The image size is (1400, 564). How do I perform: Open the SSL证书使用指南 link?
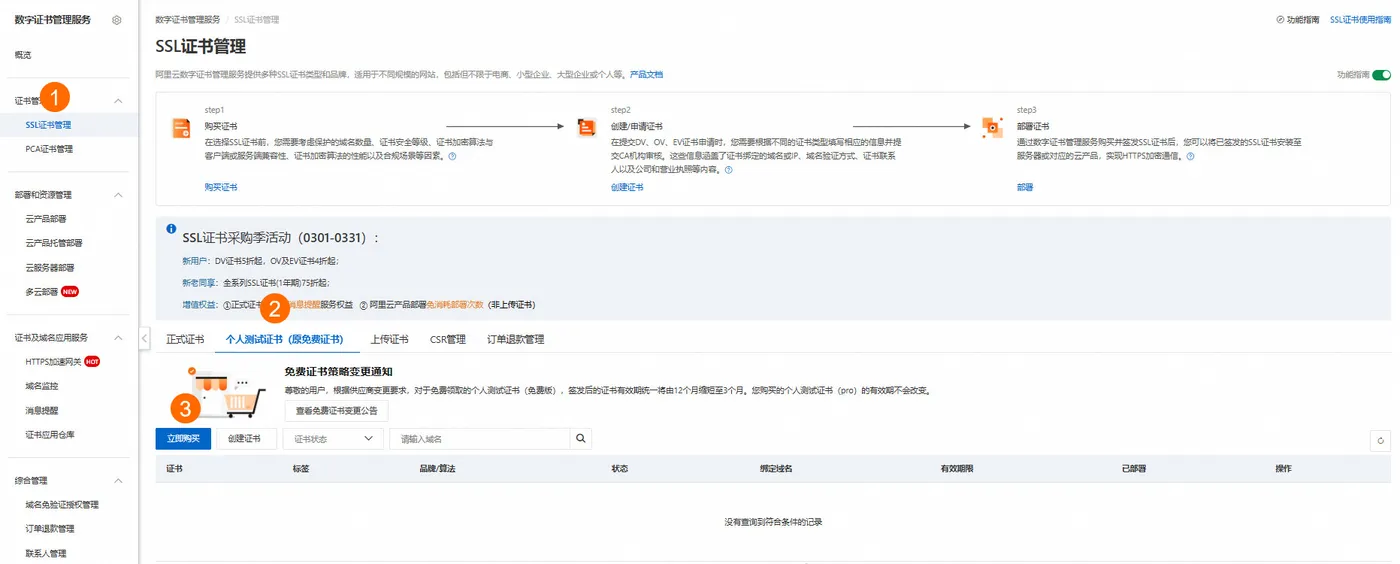[x=1360, y=20]
